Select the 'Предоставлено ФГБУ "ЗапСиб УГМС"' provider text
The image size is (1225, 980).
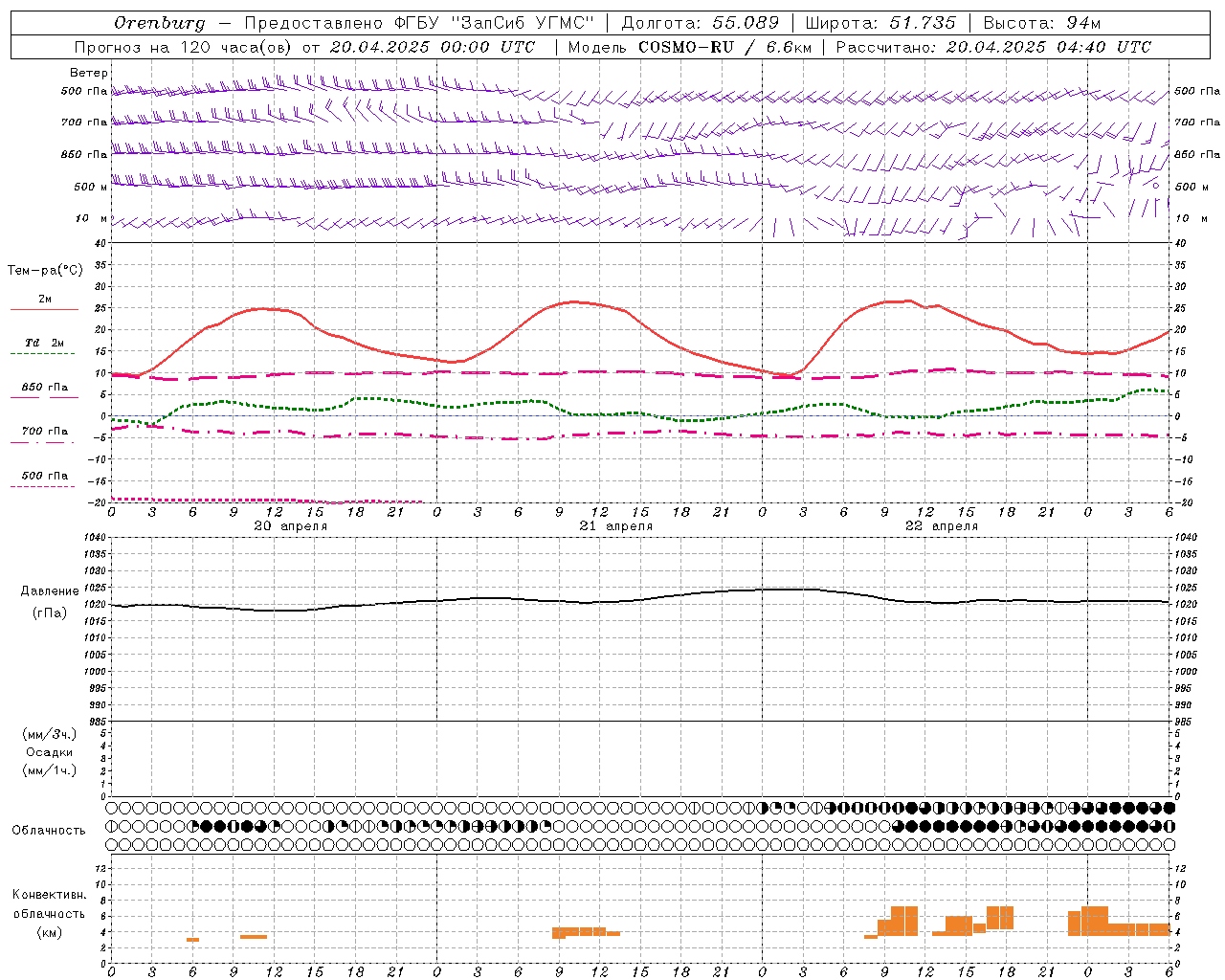point(419,23)
